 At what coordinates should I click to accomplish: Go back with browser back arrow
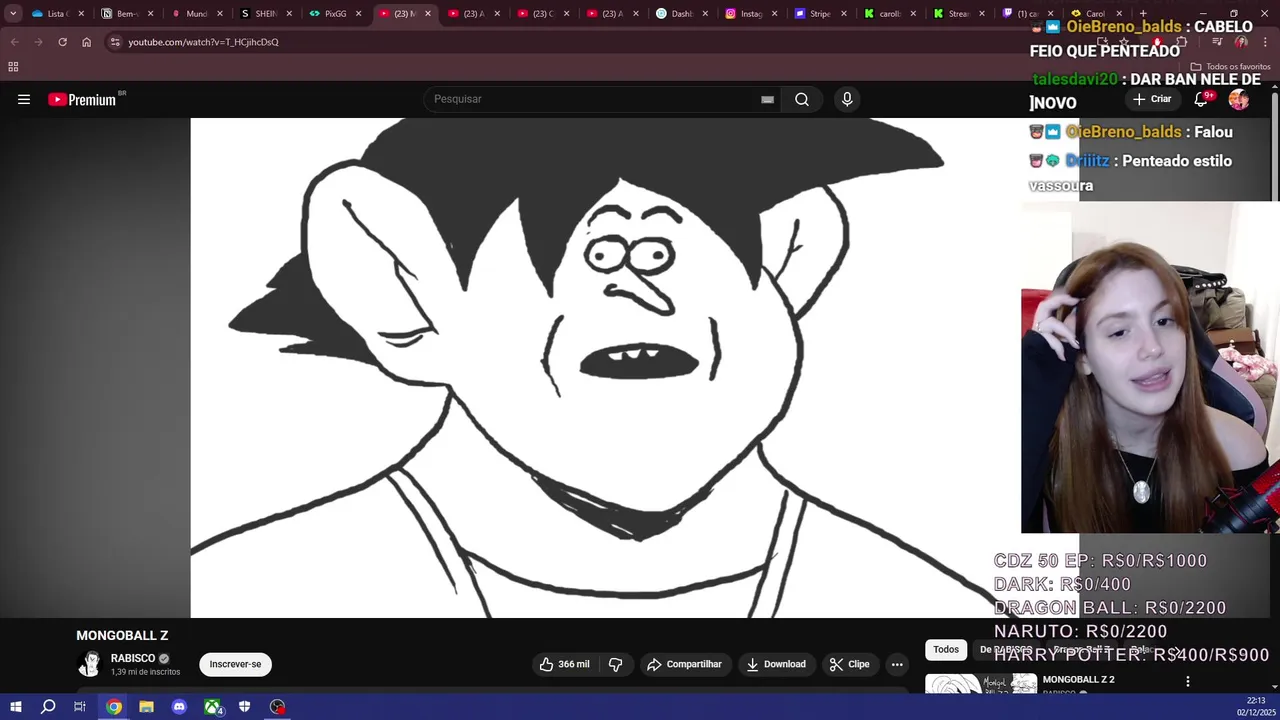click(14, 42)
